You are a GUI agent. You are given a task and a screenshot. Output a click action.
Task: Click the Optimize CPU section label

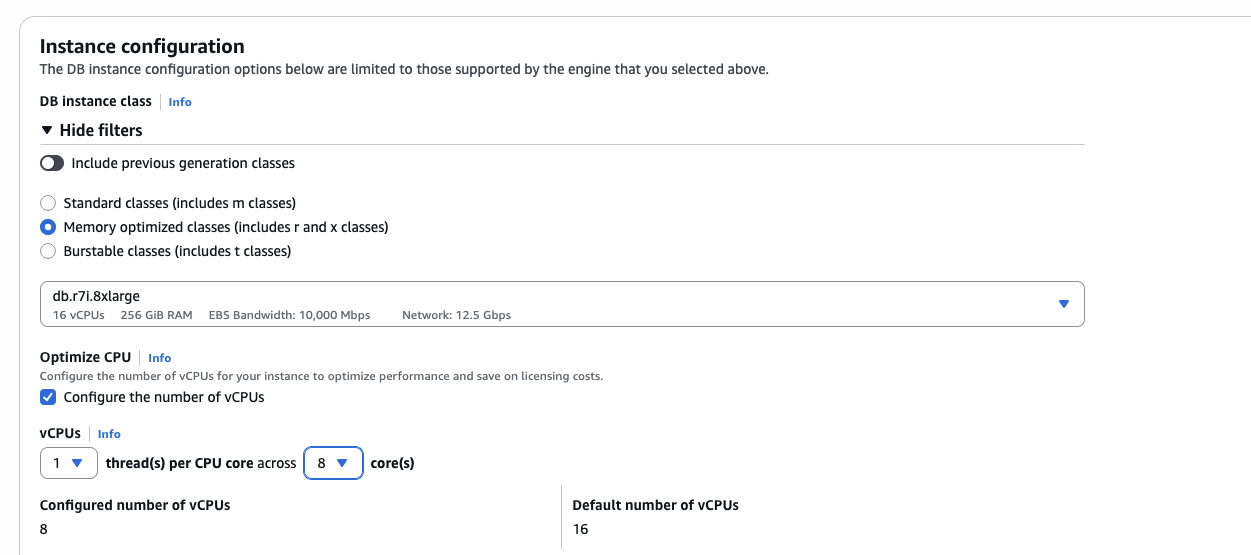click(85, 357)
